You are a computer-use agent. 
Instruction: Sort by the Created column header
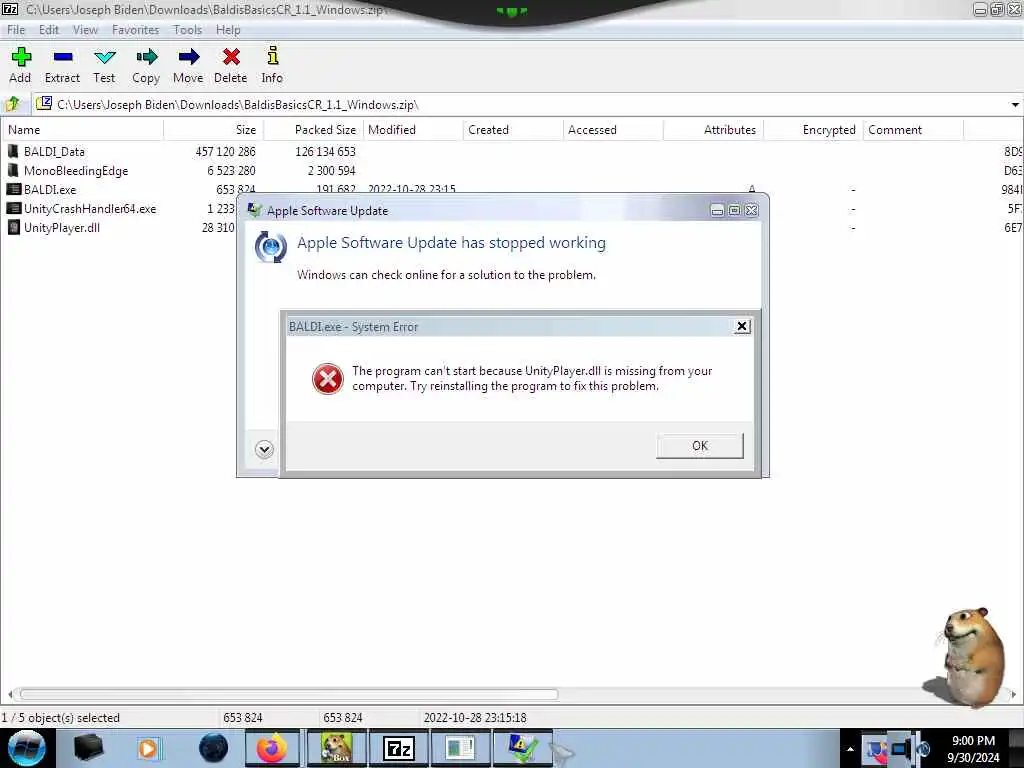[513, 129]
